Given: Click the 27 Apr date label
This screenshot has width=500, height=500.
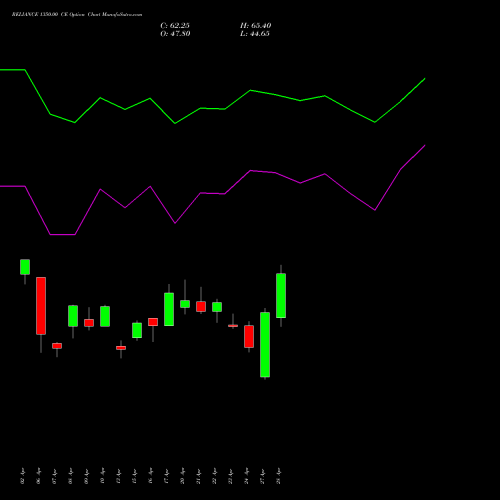Looking at the screenshot, I should coord(263,476).
